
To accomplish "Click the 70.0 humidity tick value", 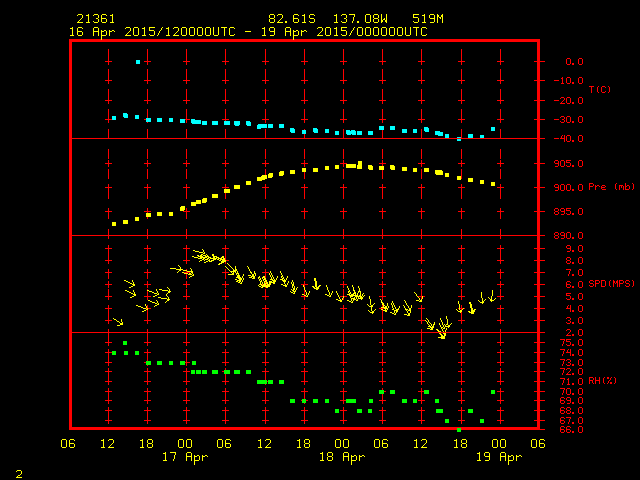I will click(571, 392).
